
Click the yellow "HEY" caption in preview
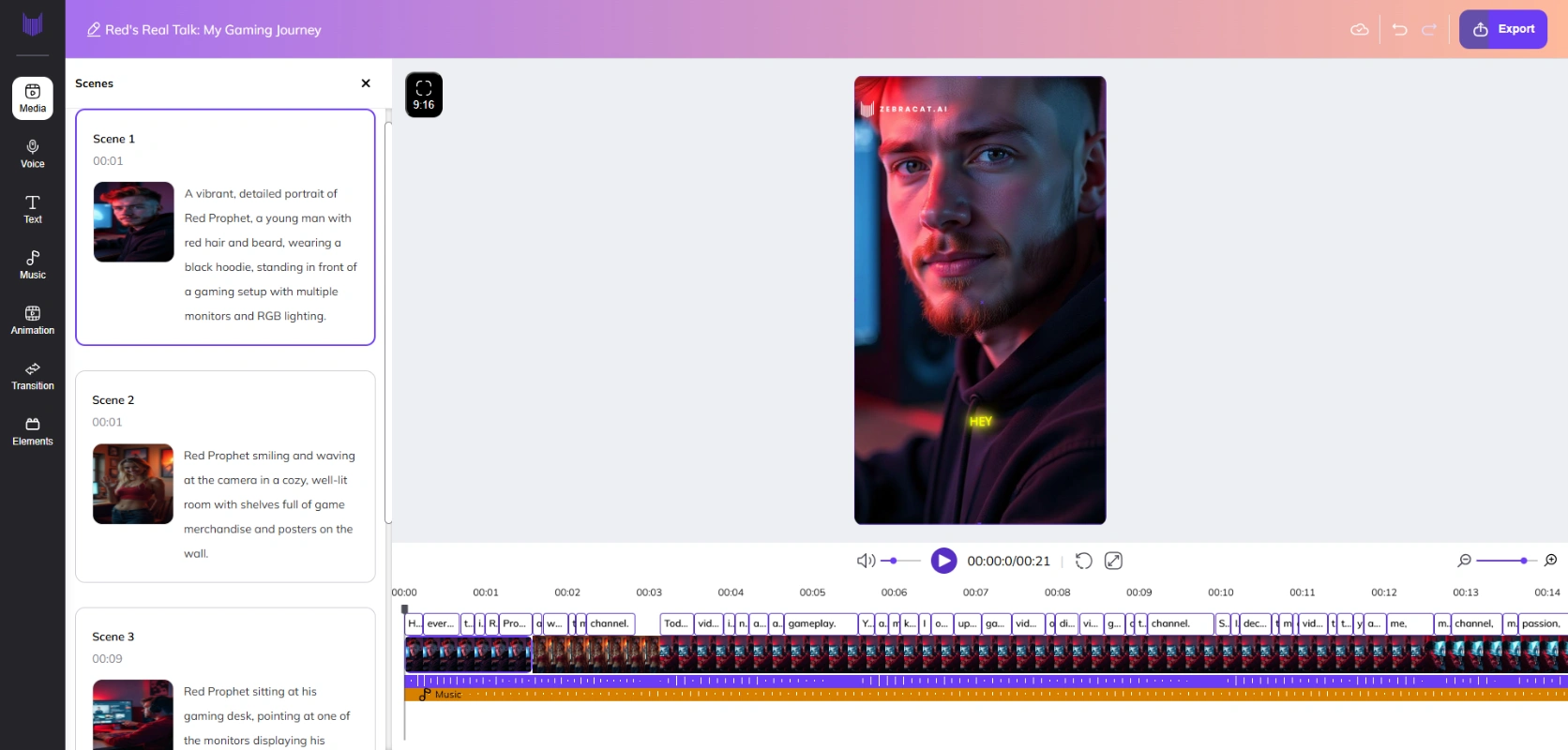click(981, 422)
